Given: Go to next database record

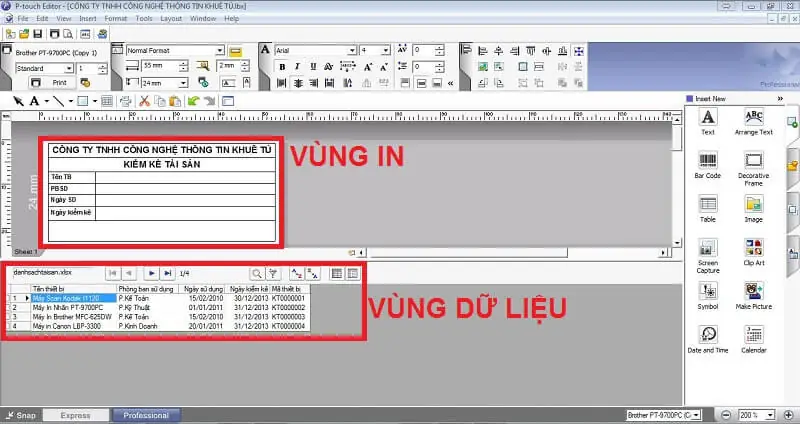Looking at the screenshot, I should point(151,273).
